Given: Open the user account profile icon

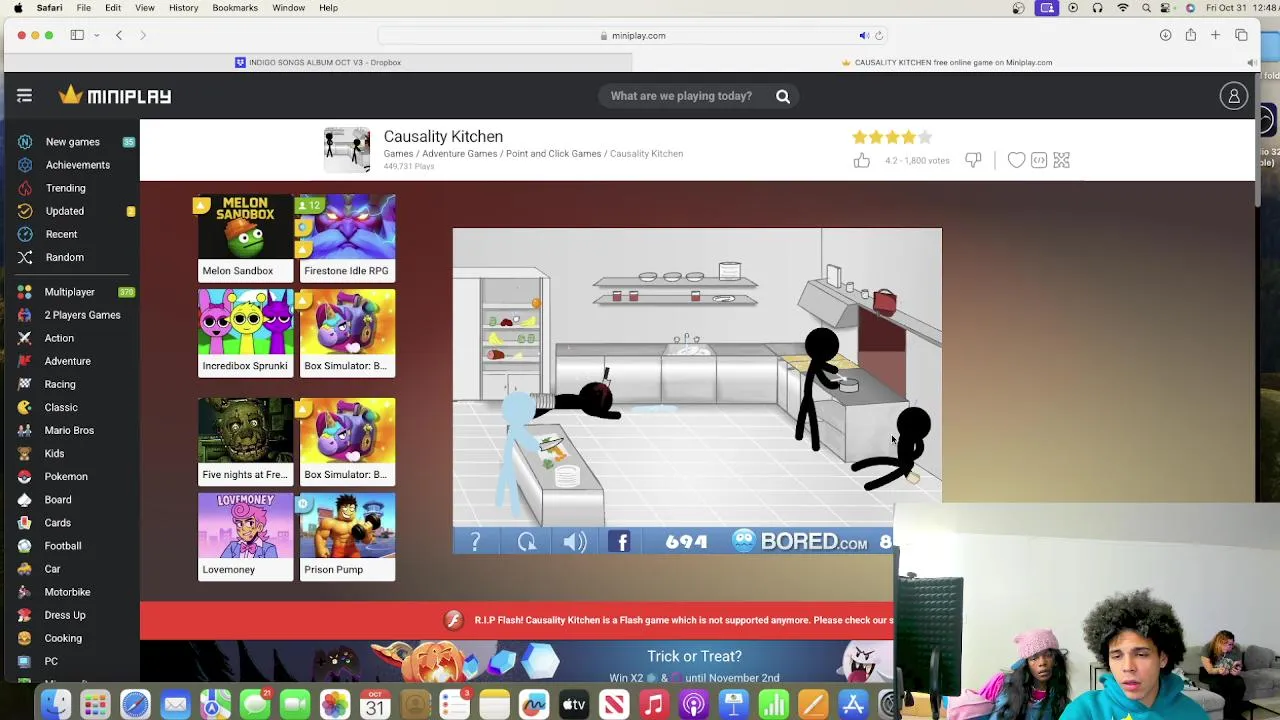Looking at the screenshot, I should 1234,96.
